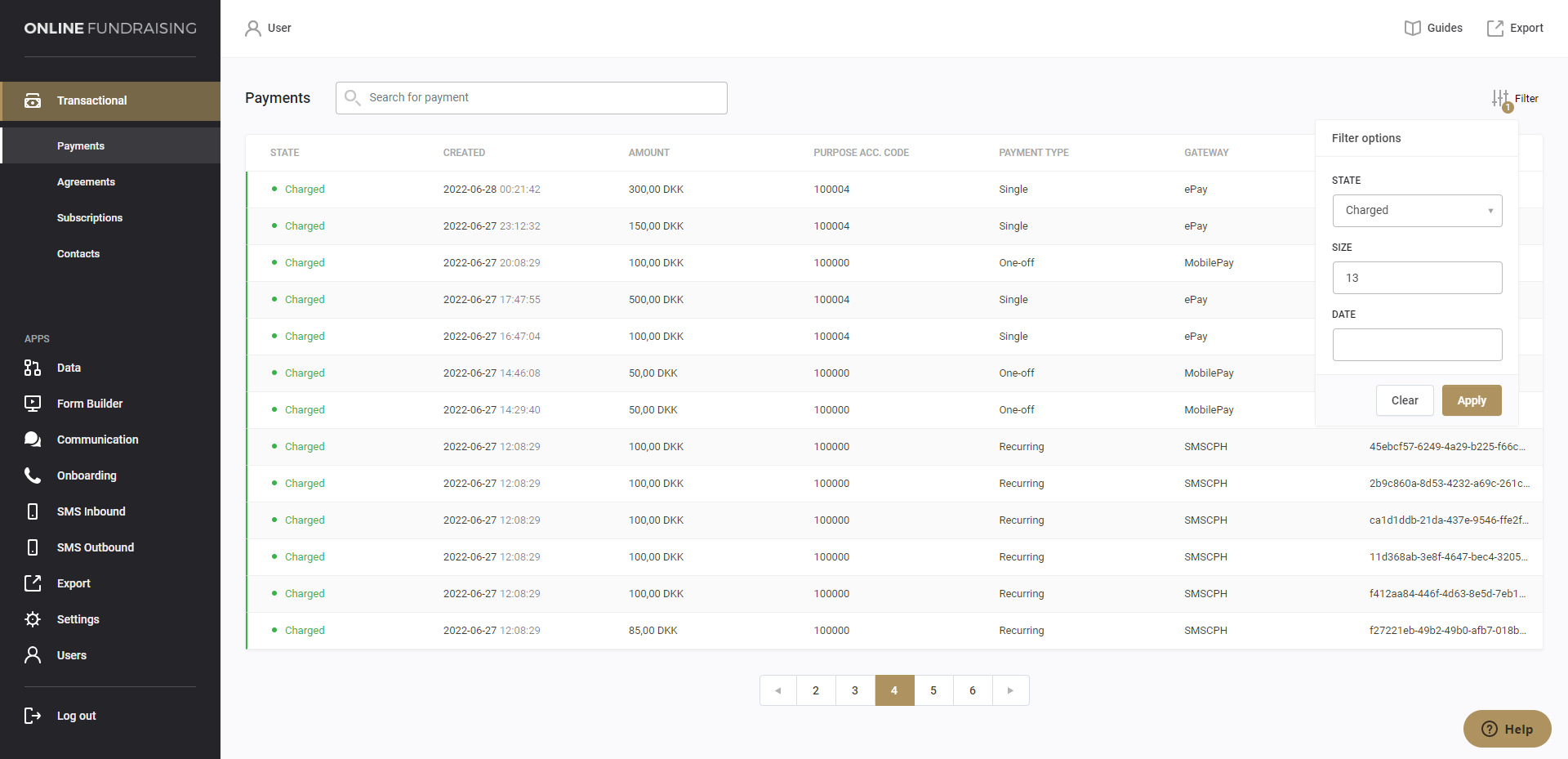
Task: Click ID 11d368ab-3e8f-4647-bec4-3205
Action: click(1449, 557)
